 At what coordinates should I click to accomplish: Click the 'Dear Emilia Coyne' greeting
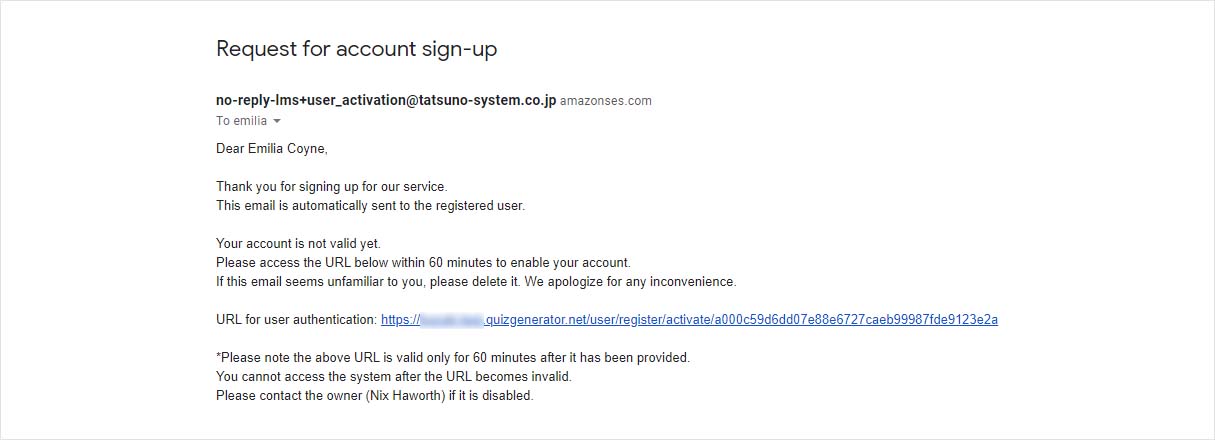pyautogui.click(x=272, y=149)
